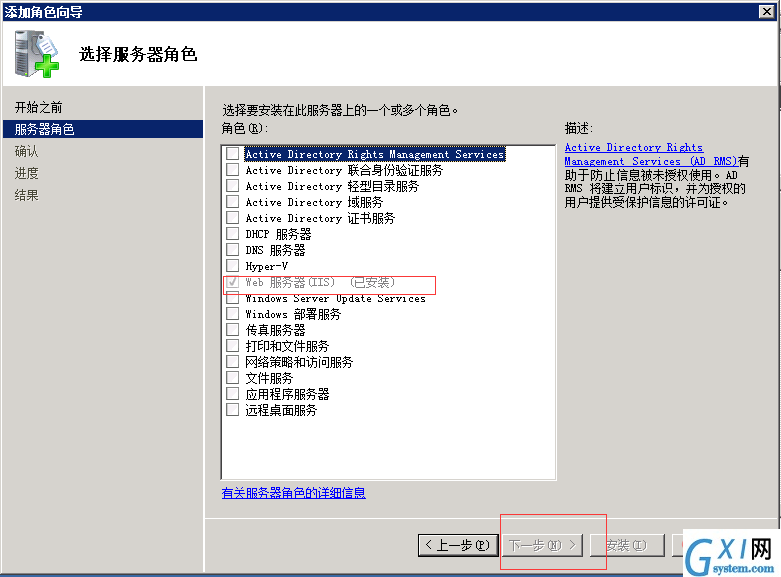Select 文件服务 role text
Screen dimensions: 781x577
coord(269,378)
